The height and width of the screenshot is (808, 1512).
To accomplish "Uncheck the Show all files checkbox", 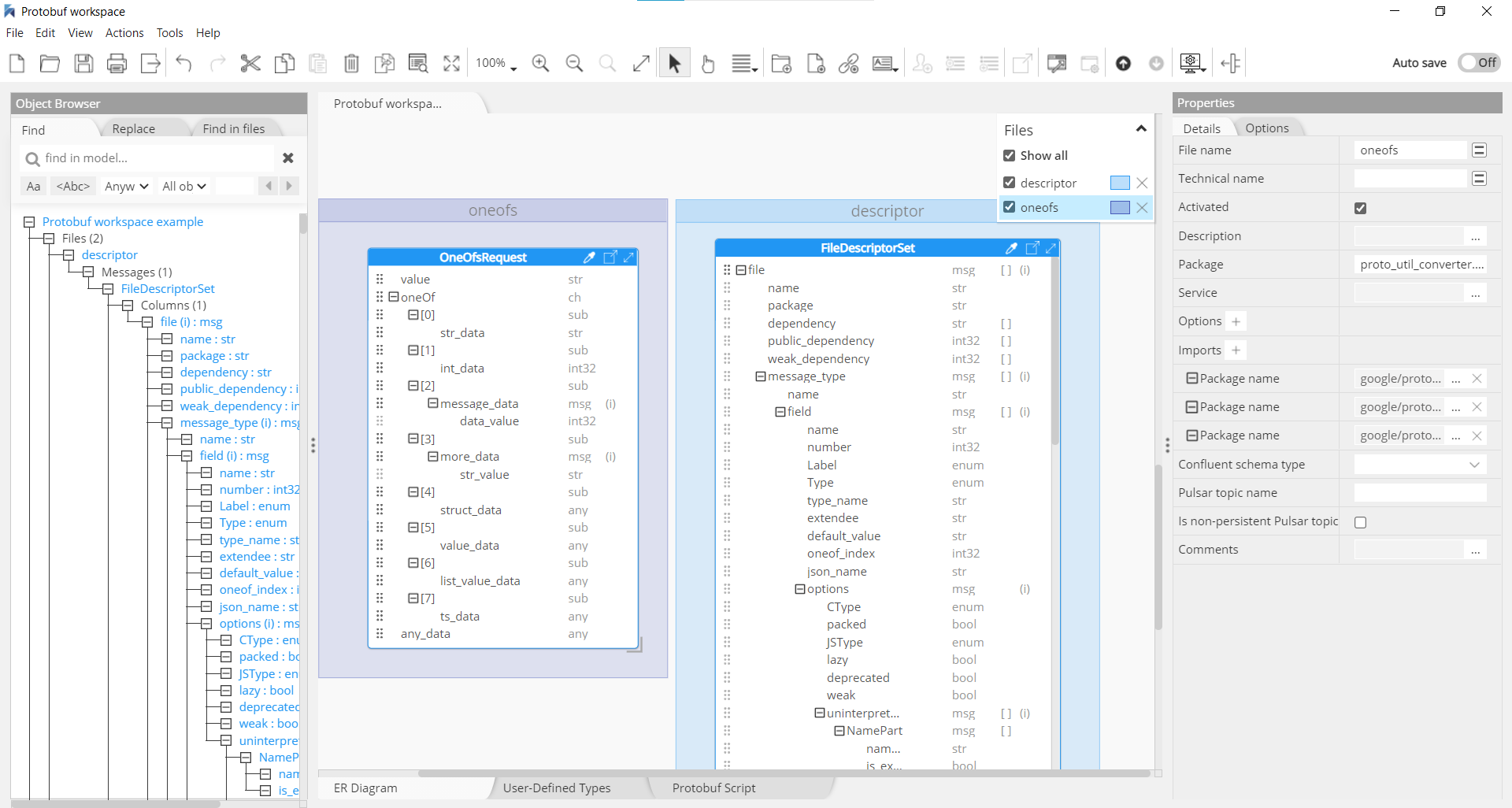I will [x=1010, y=156].
